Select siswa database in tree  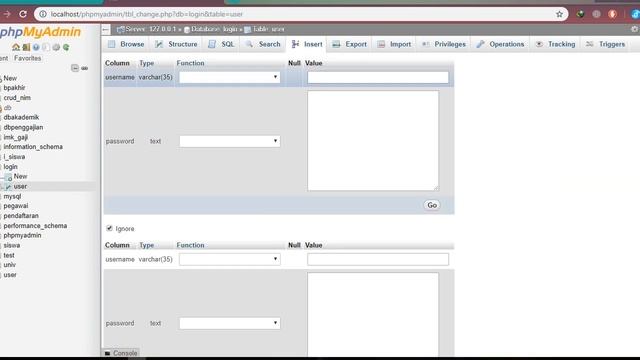[11, 245]
